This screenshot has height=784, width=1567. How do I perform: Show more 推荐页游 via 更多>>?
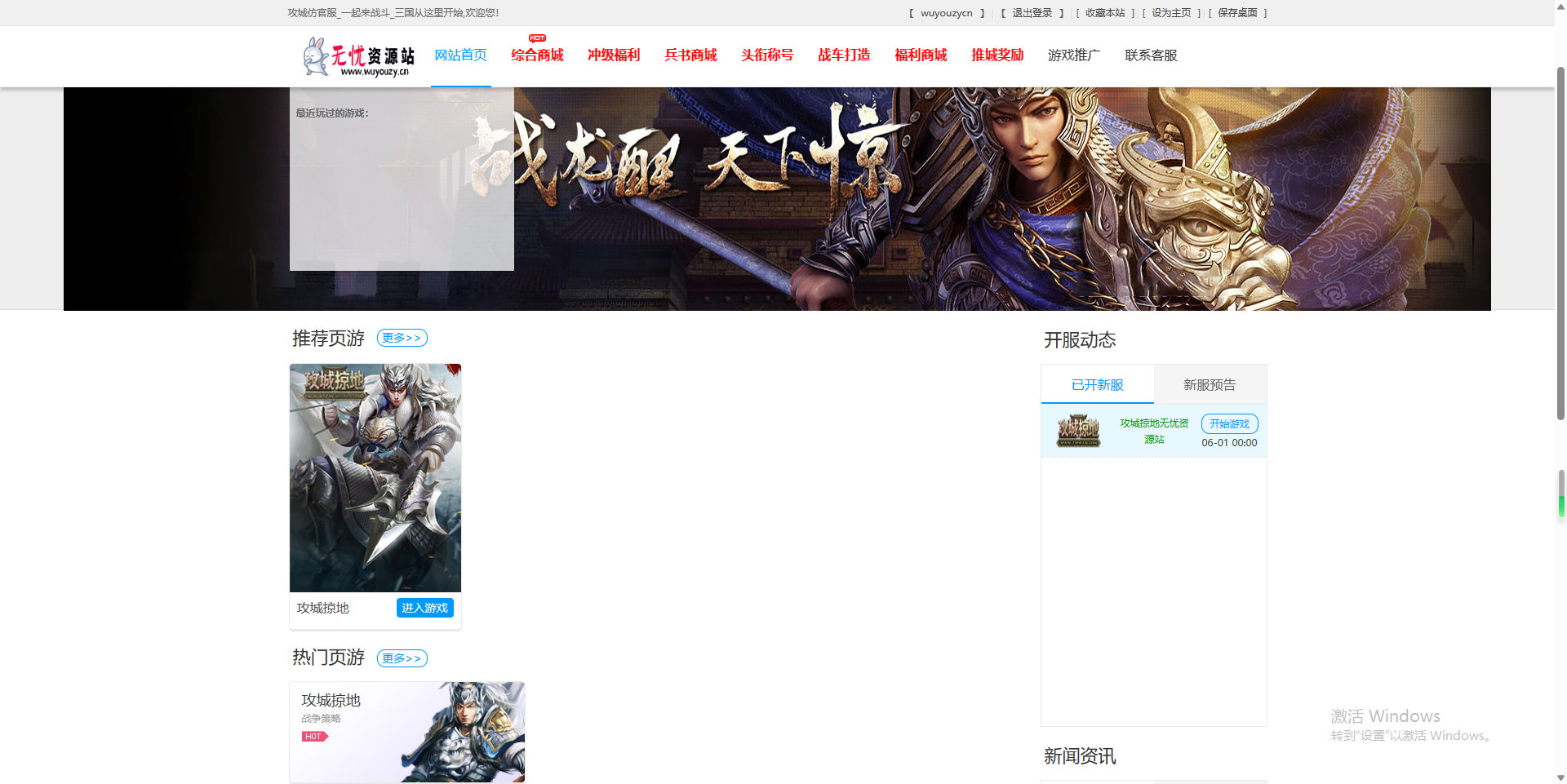click(402, 338)
